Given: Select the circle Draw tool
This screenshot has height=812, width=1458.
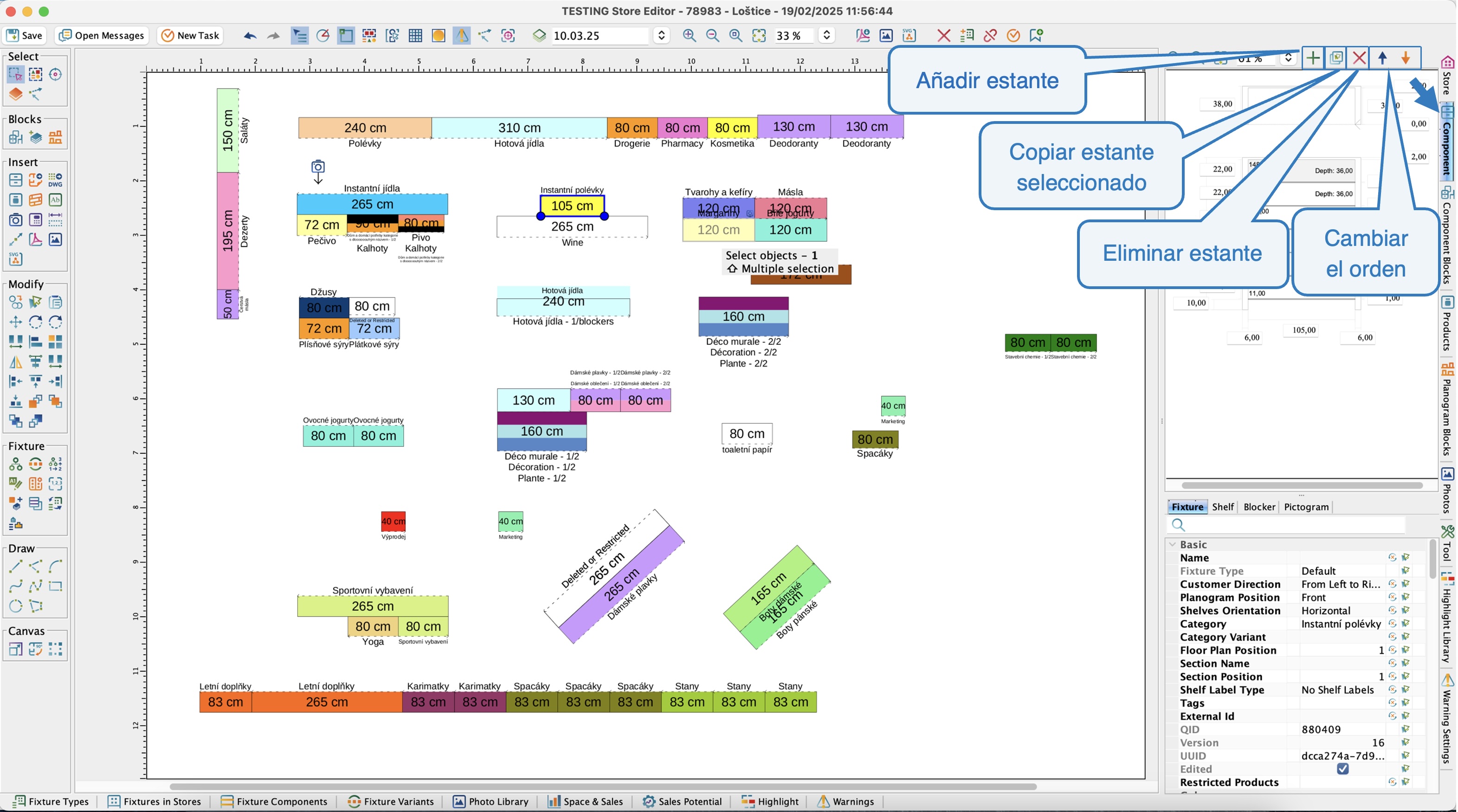Looking at the screenshot, I should point(15,606).
